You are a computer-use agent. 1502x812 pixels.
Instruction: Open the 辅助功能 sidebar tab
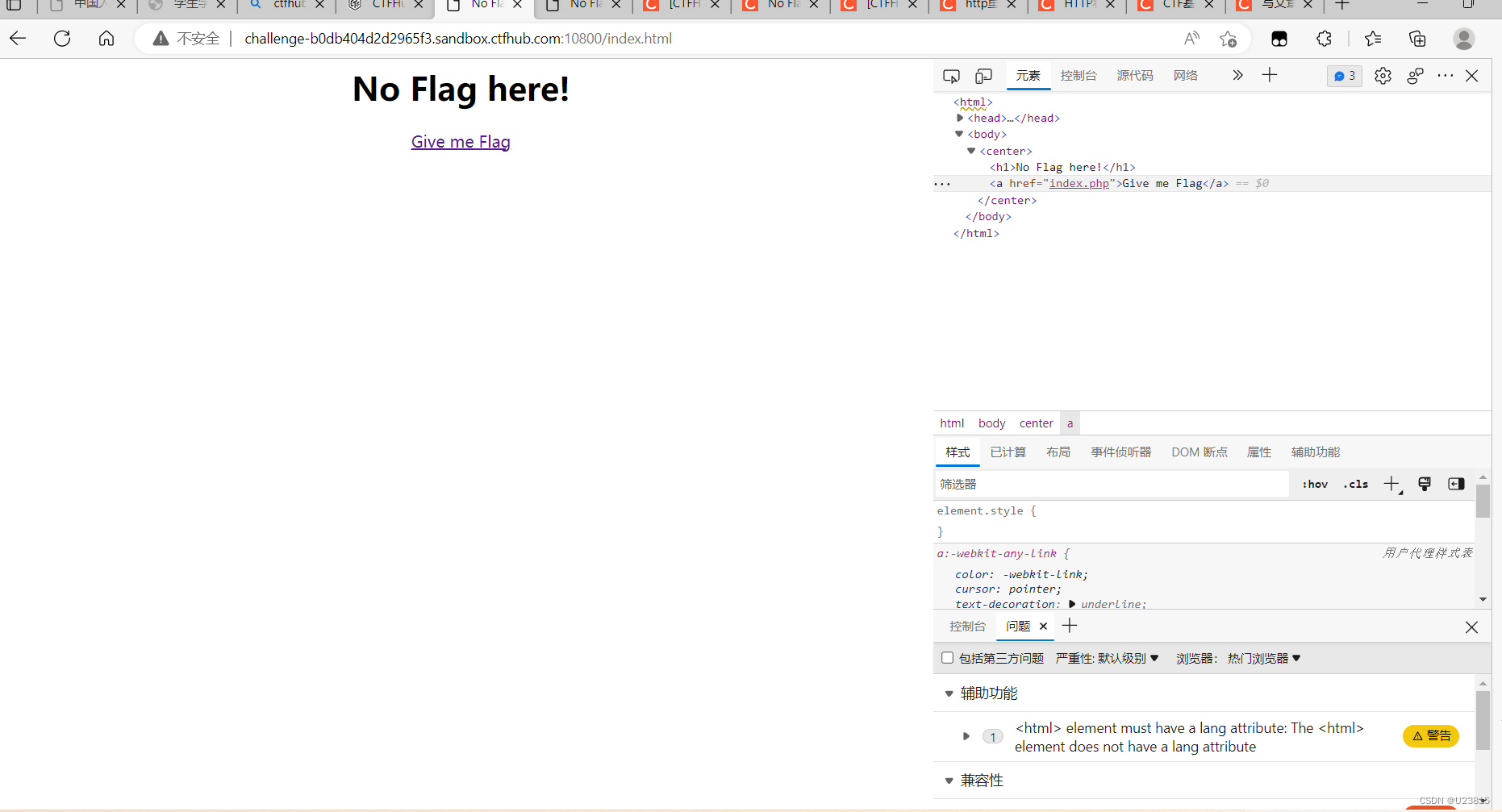[x=1316, y=452]
